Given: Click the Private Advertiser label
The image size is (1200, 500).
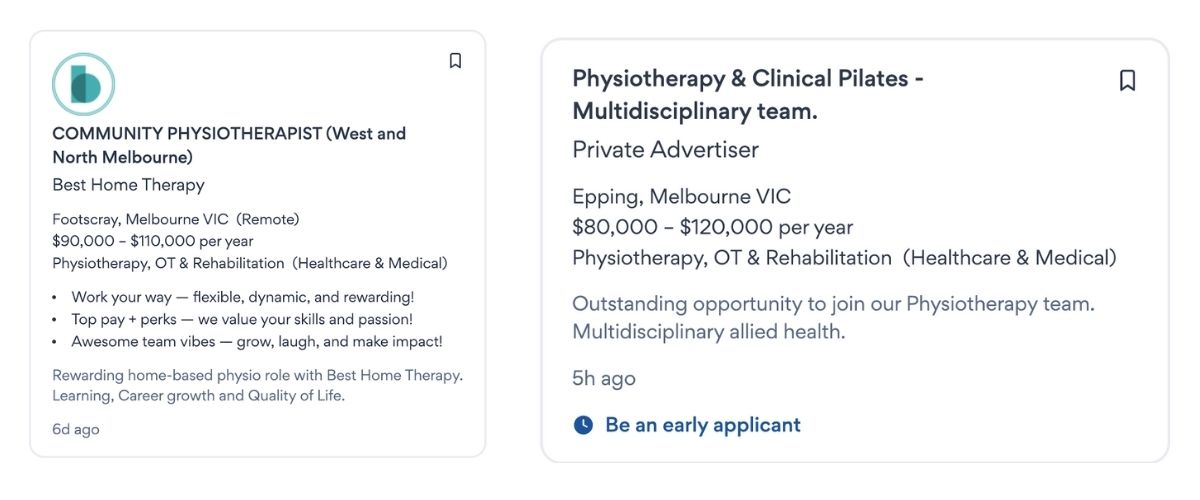Looking at the screenshot, I should point(665,150).
